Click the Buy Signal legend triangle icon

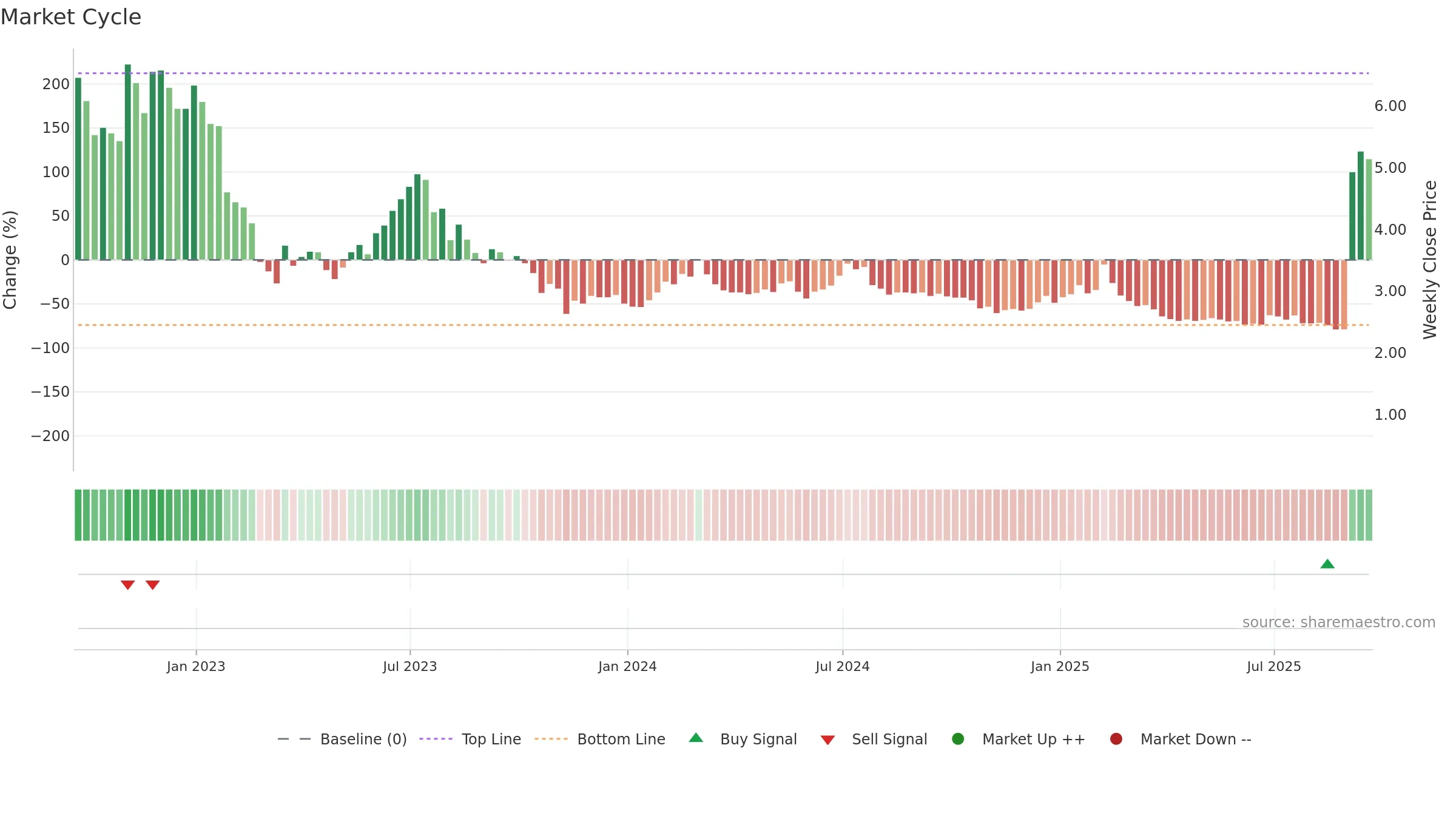696,738
